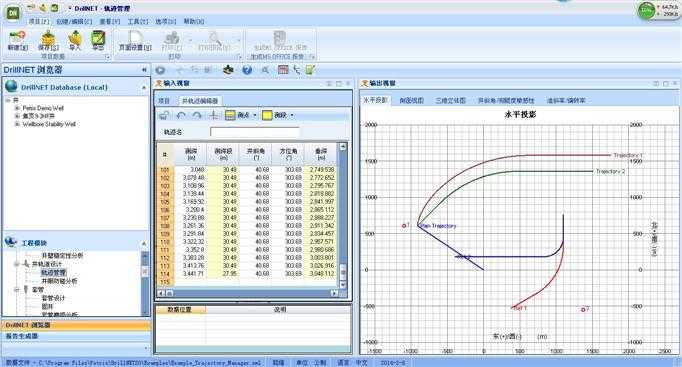Expand the Petris Demo Well tree node
Image resolution: width=682 pixels, height=367 pixels.
(17, 108)
